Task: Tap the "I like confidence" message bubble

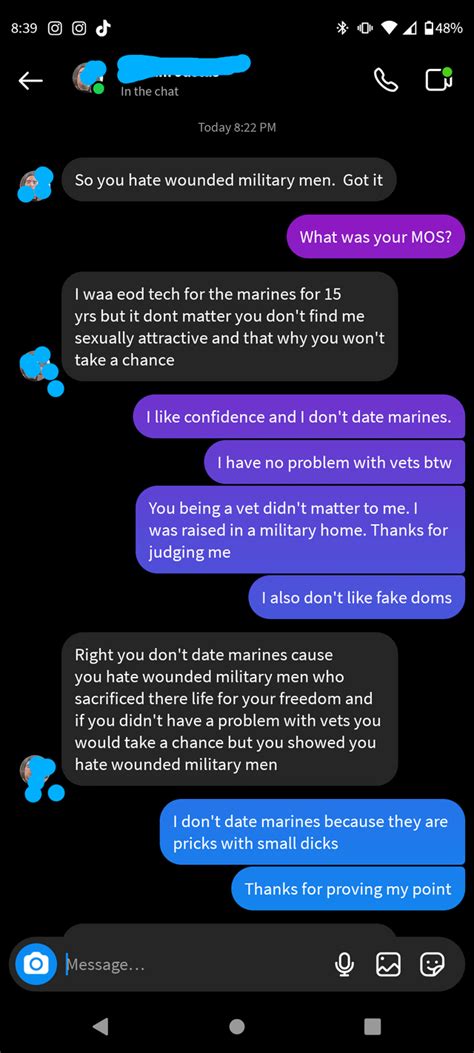Action: 299,416
